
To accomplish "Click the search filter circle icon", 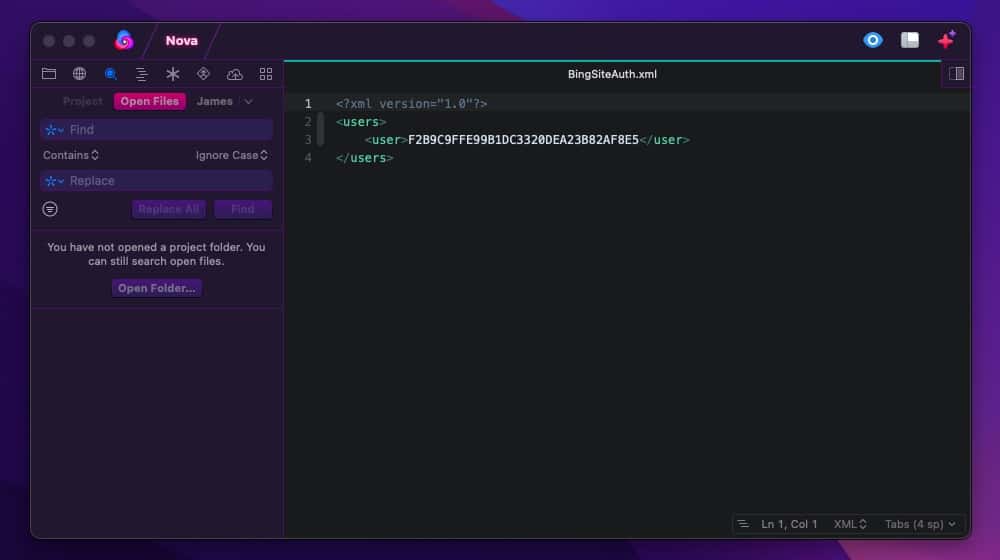I will [50, 209].
